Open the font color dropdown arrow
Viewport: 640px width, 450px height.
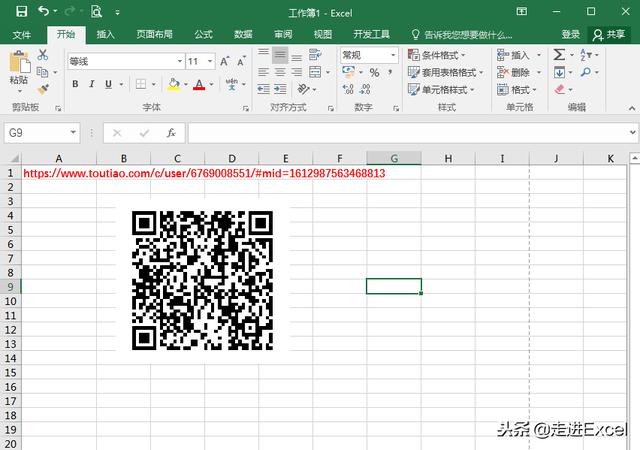[211, 84]
